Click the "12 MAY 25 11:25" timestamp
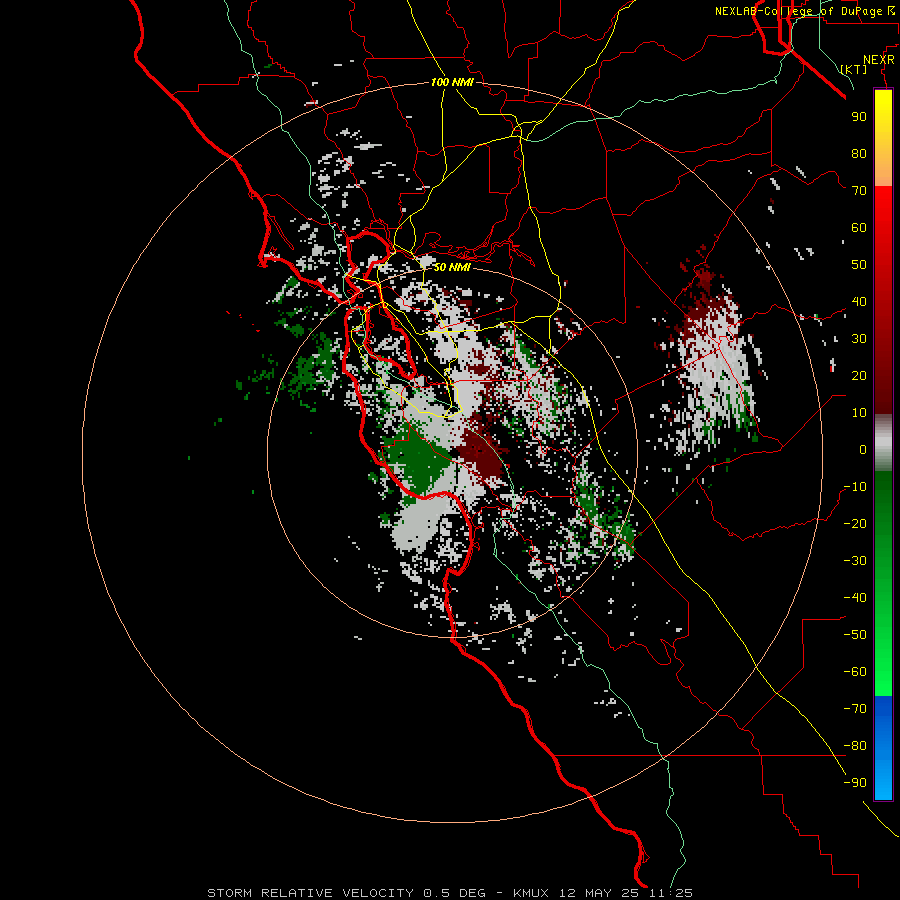The height and width of the screenshot is (900, 900). coord(624,893)
